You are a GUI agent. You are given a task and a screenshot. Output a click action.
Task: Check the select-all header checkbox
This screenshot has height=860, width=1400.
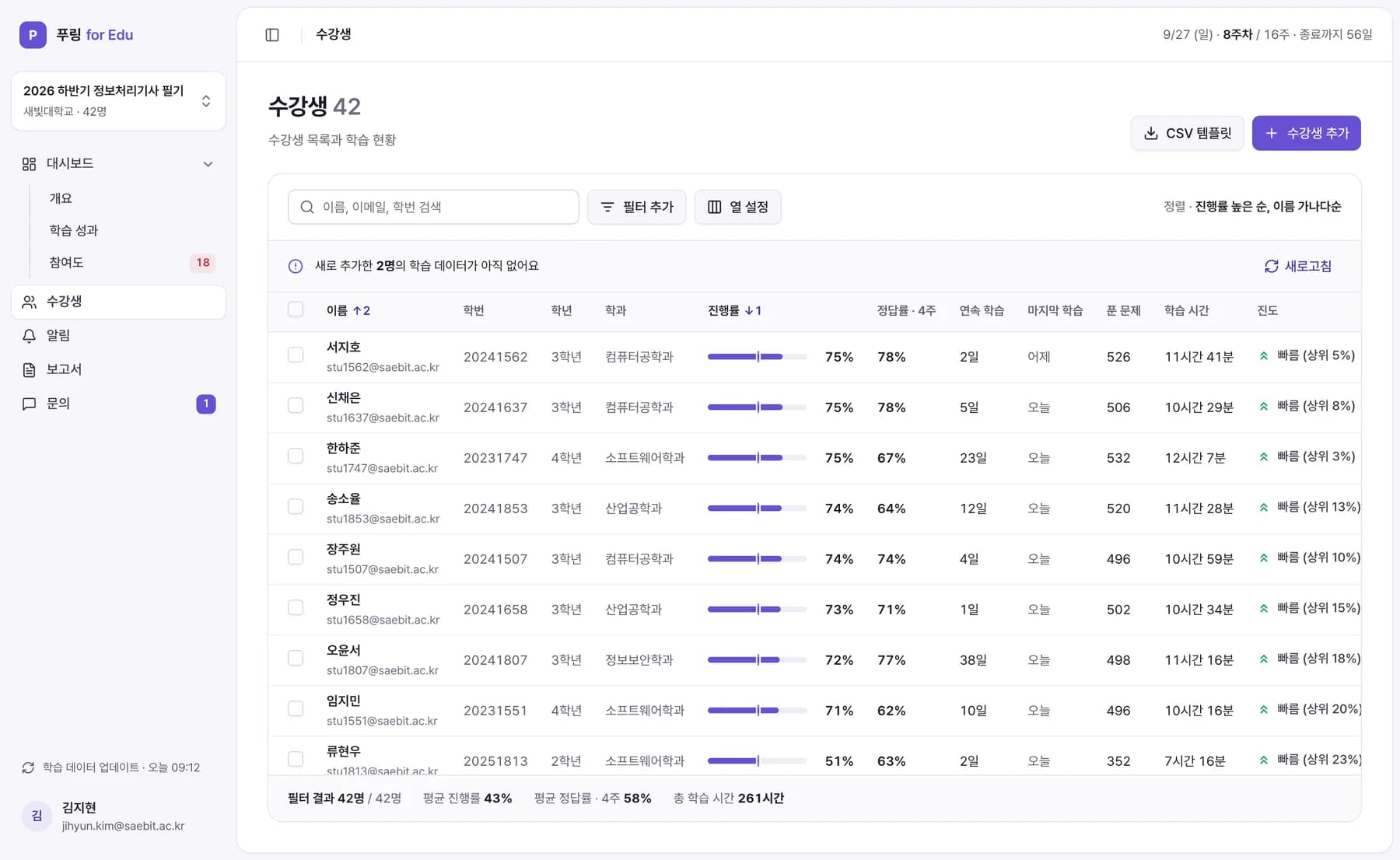click(296, 309)
